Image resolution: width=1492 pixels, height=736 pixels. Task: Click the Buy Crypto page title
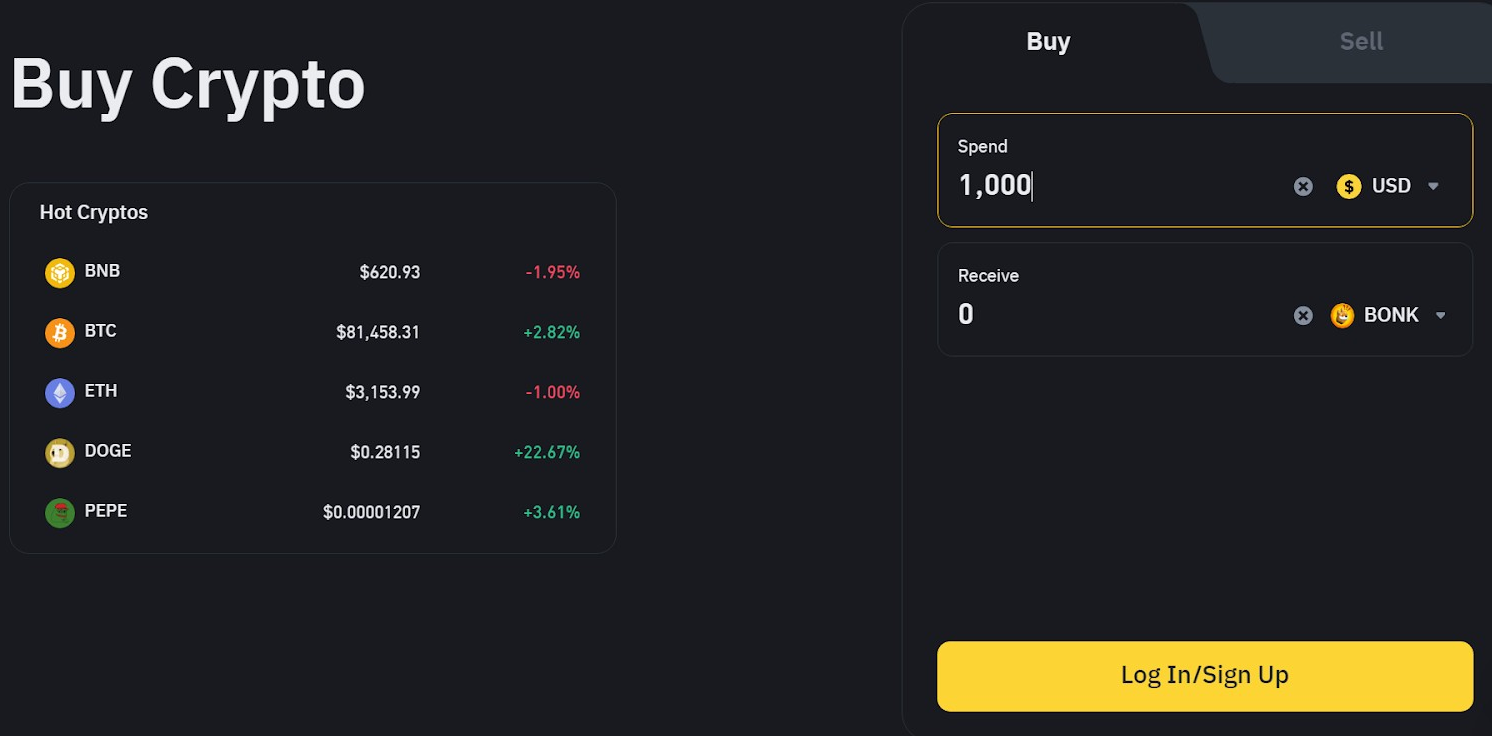click(188, 86)
